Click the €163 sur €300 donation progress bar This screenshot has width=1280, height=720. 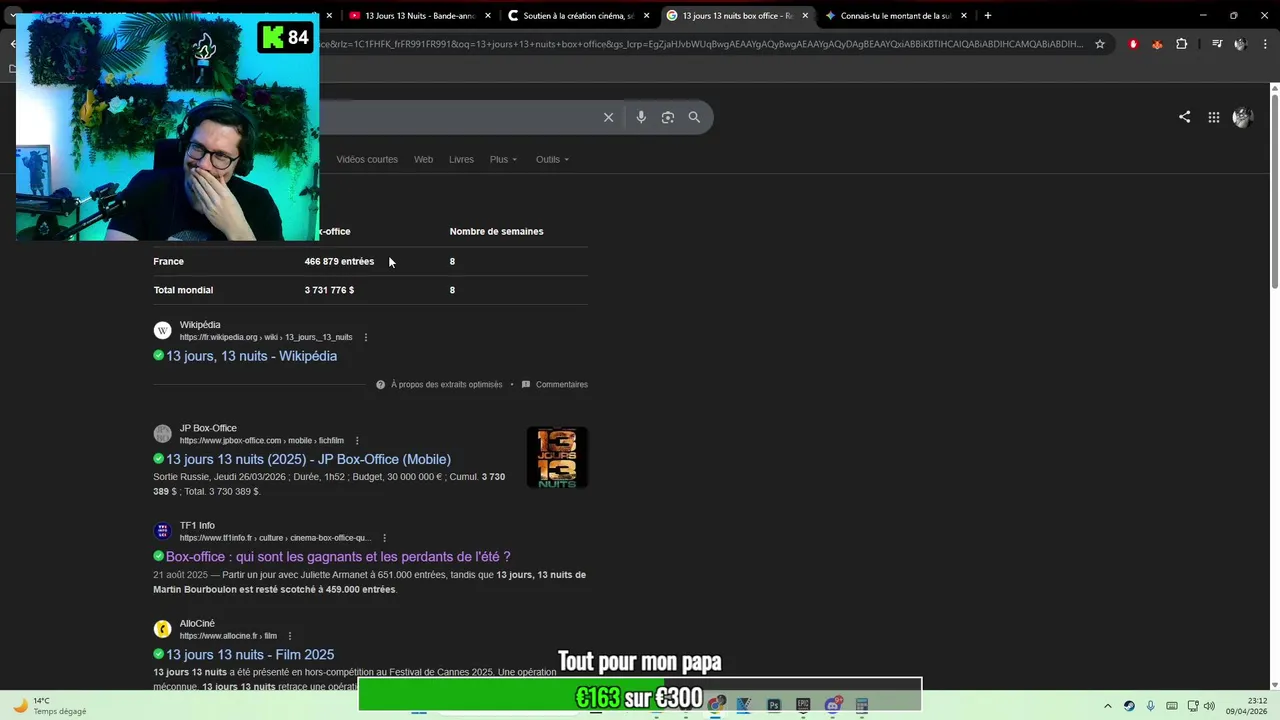(640, 696)
